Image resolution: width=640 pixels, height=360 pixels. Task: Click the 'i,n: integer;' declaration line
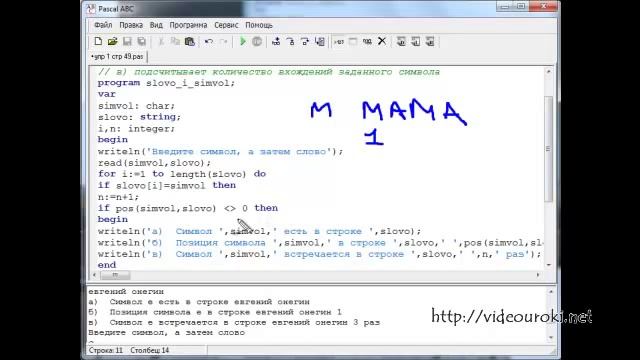tap(136, 129)
